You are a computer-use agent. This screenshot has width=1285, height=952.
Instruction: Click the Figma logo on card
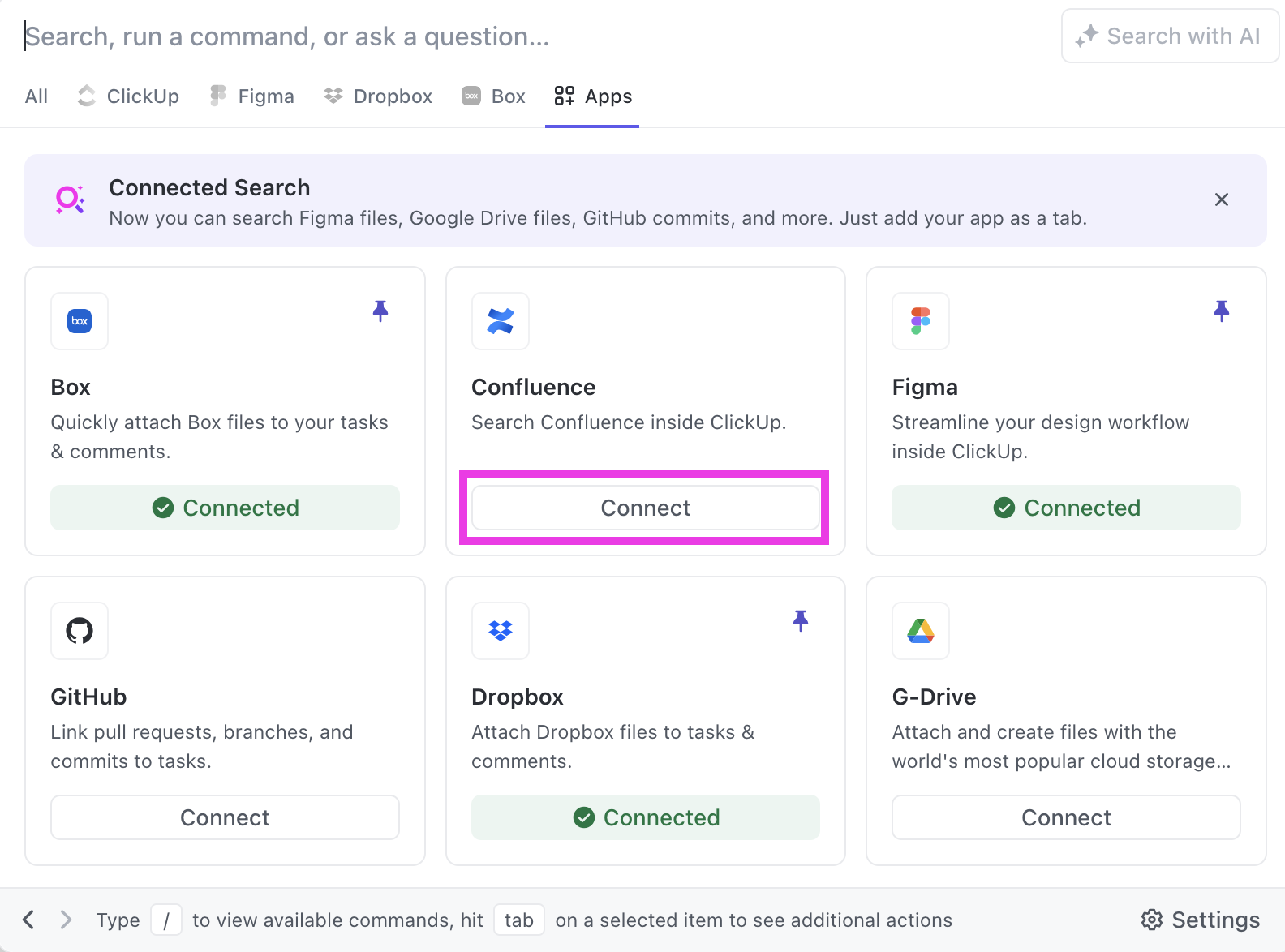920,321
